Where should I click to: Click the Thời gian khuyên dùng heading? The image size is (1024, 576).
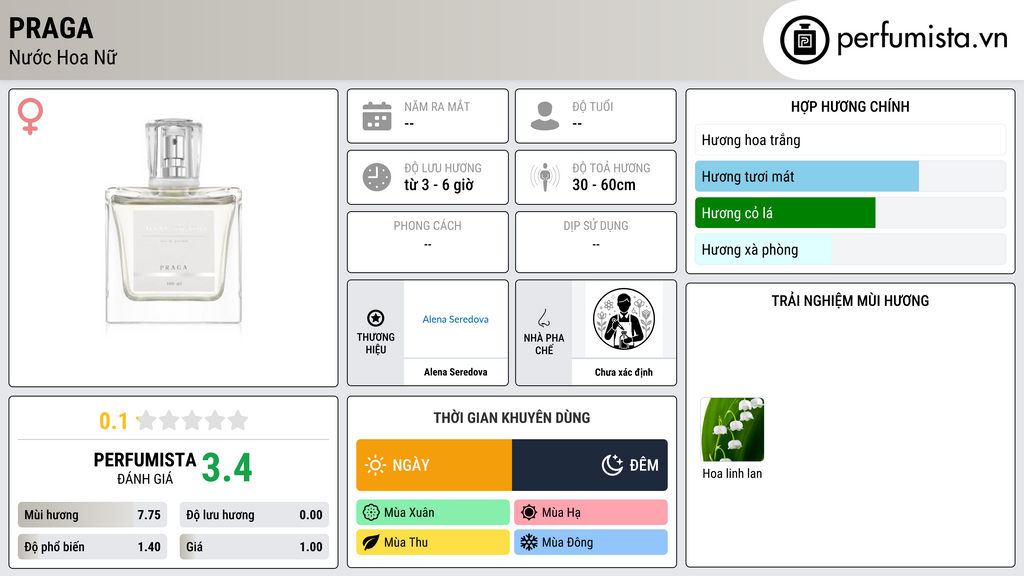(x=512, y=418)
